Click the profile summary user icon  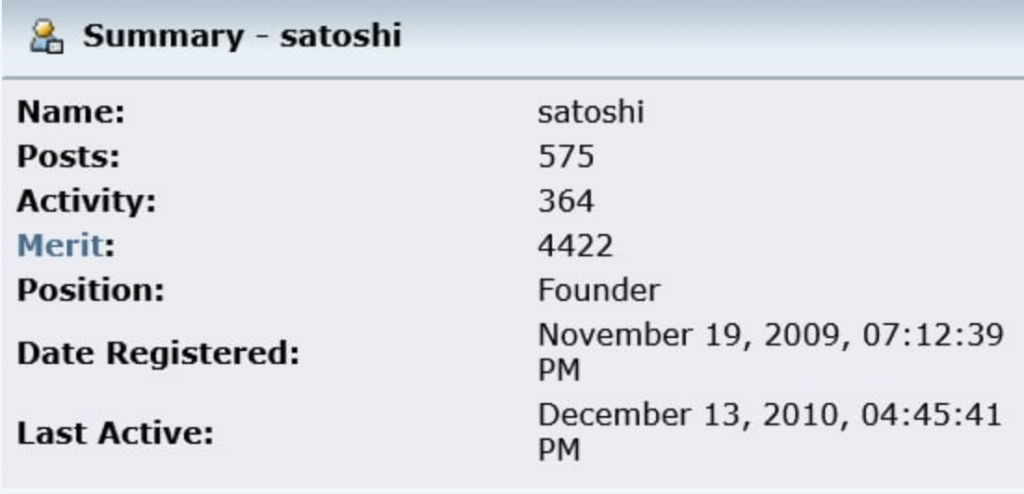[x=47, y=37]
